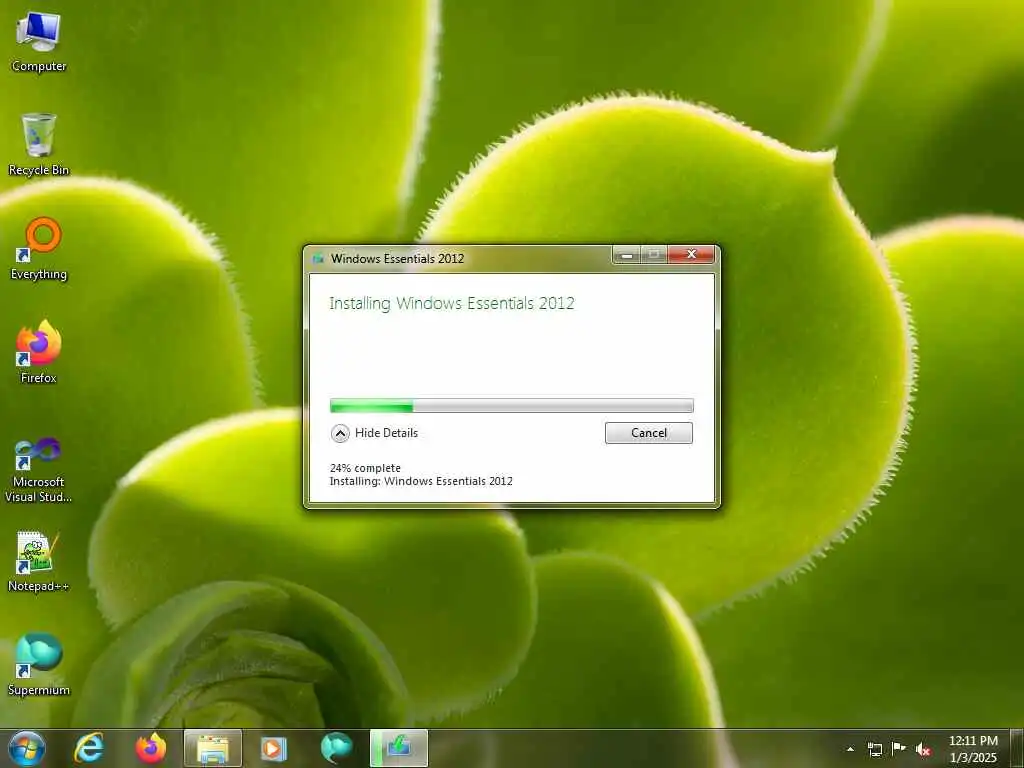The width and height of the screenshot is (1024, 768).
Task: Launch Firefox from the taskbar
Action: [x=151, y=748]
